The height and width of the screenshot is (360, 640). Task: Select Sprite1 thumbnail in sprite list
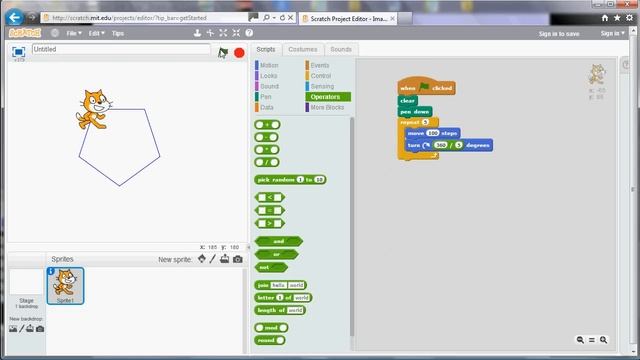point(65,286)
